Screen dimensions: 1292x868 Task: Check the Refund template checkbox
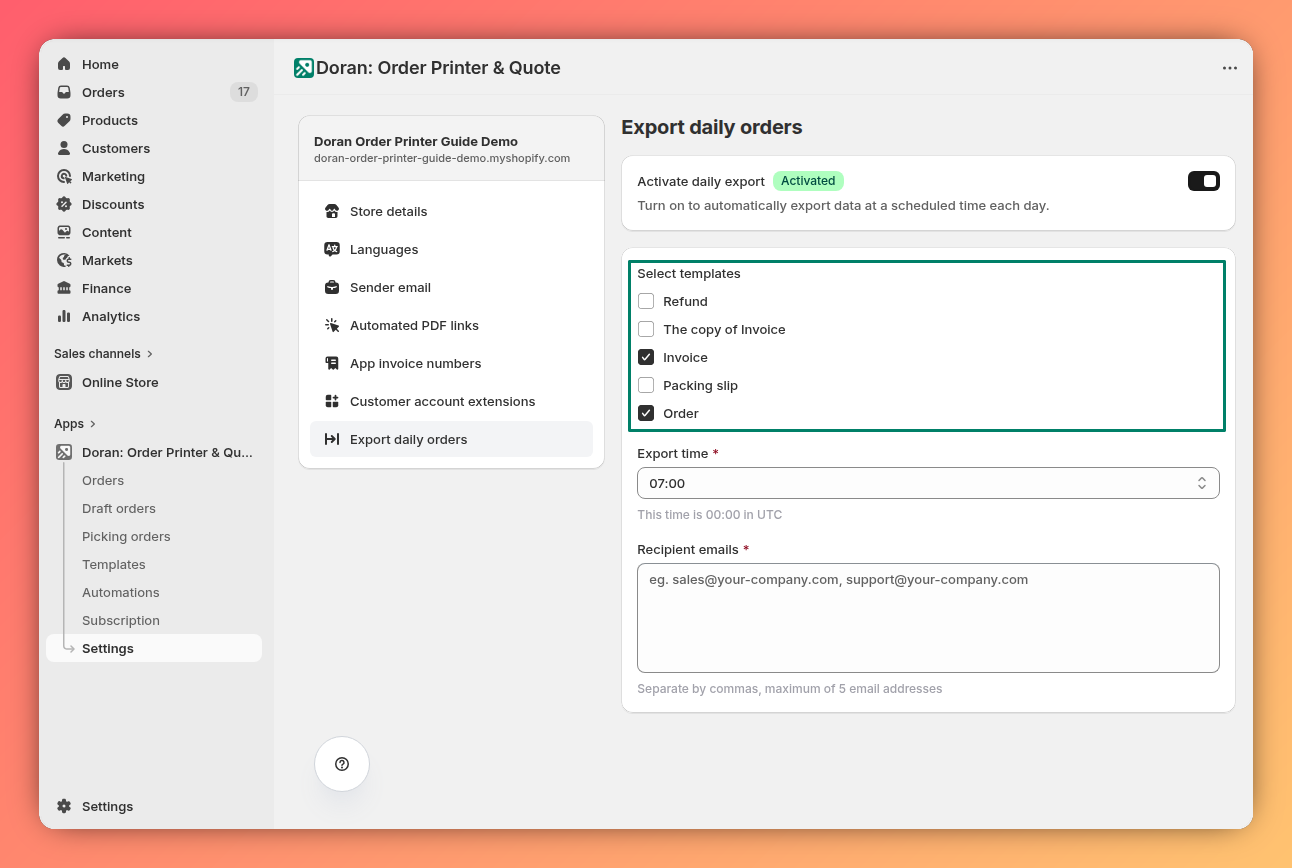645,301
